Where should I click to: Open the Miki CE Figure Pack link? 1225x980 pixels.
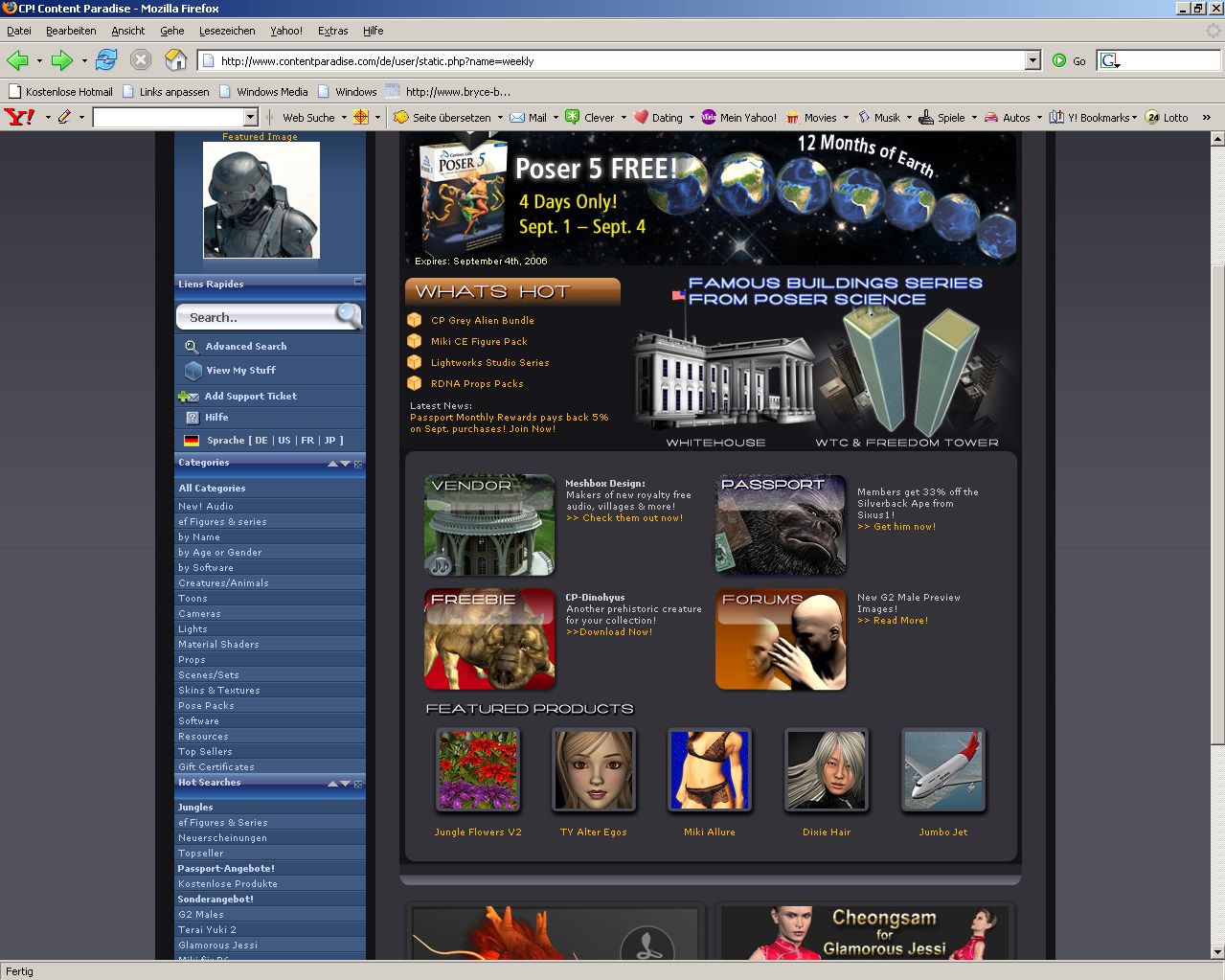point(479,341)
